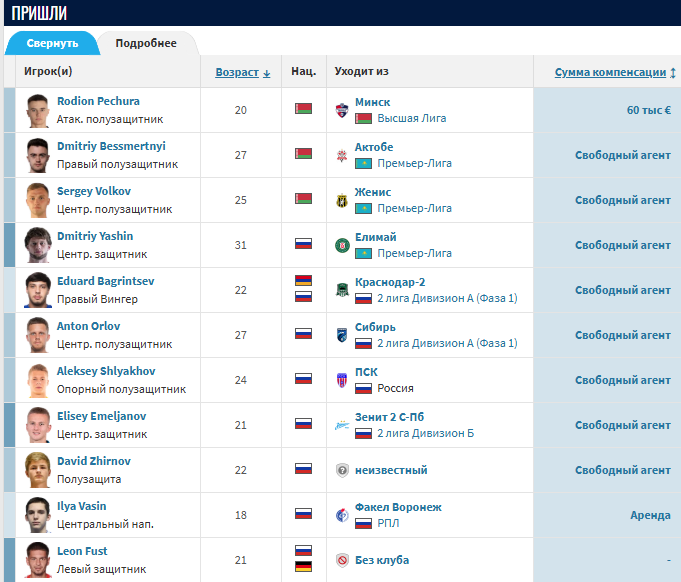The width and height of the screenshot is (681, 582).
Task: Open Anton Orlov player link
Action: tap(89, 326)
